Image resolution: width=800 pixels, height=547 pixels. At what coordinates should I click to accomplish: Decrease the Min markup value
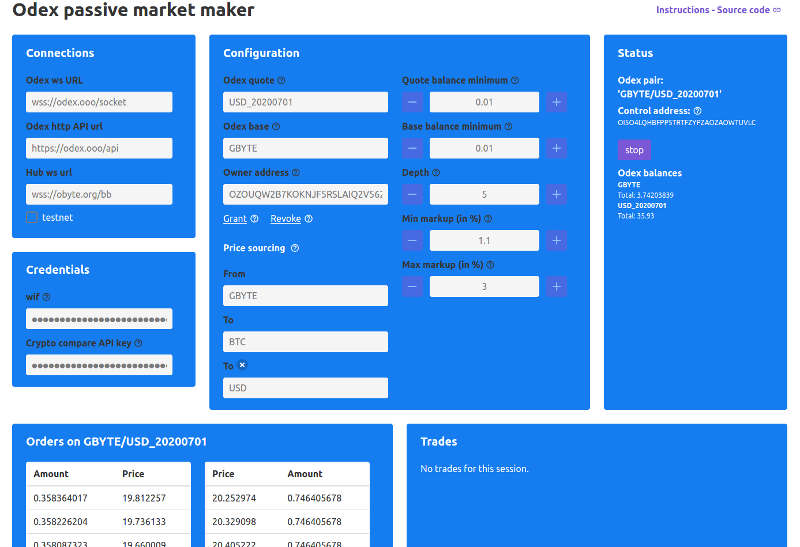pyautogui.click(x=412, y=240)
